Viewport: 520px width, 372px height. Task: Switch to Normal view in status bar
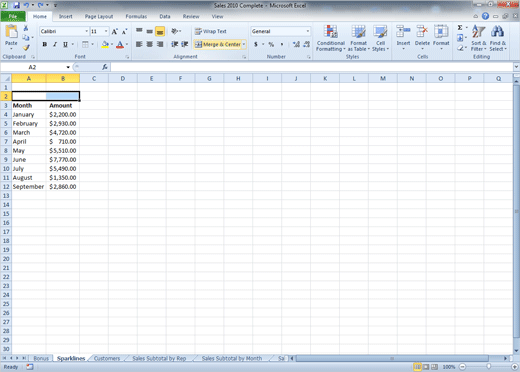(x=417, y=367)
